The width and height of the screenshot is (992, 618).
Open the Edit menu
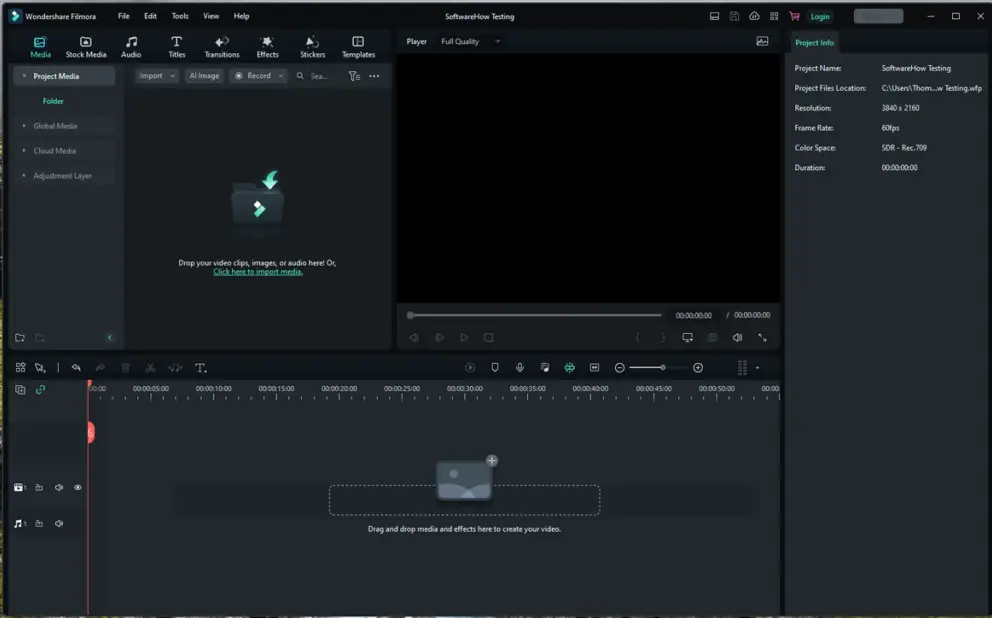(x=150, y=15)
